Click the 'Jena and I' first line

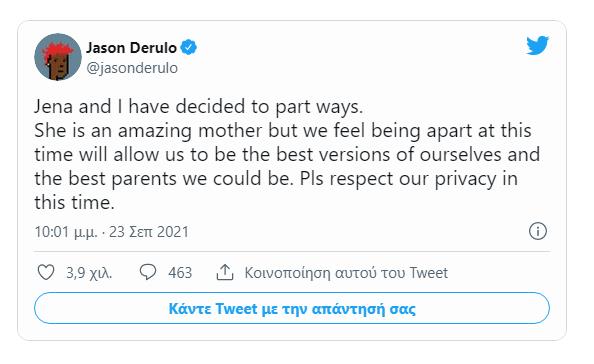click(199, 106)
